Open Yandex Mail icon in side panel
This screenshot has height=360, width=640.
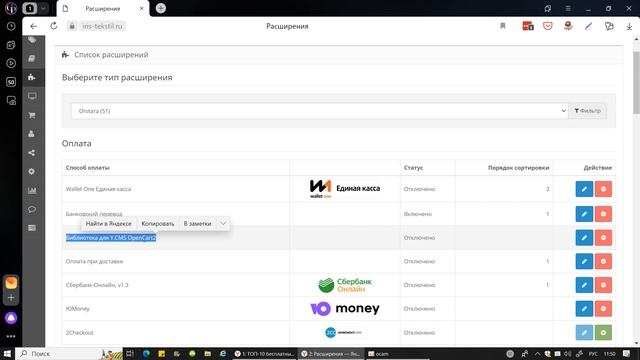tap(11, 282)
